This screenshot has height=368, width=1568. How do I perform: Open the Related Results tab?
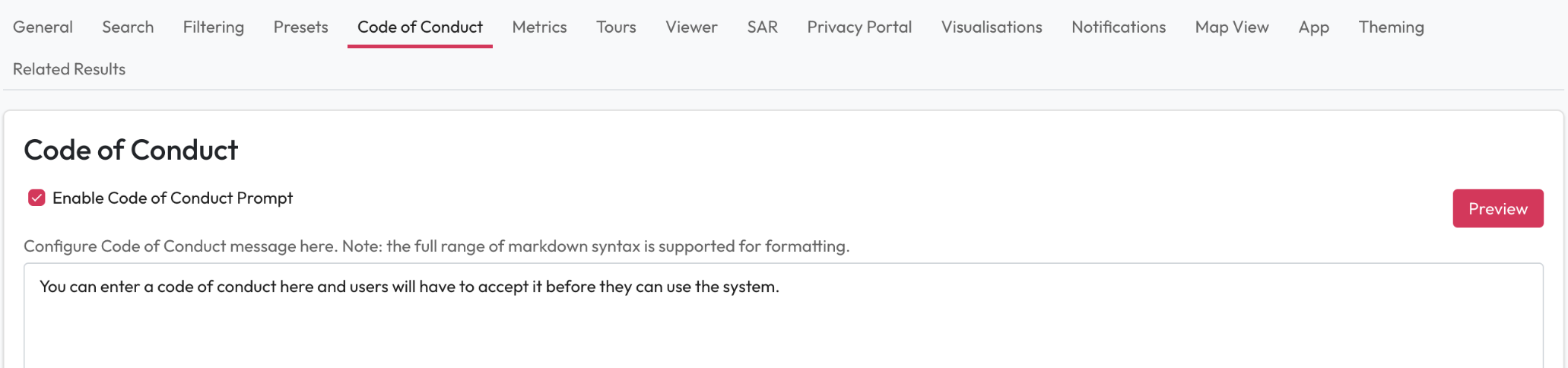pyautogui.click(x=69, y=69)
